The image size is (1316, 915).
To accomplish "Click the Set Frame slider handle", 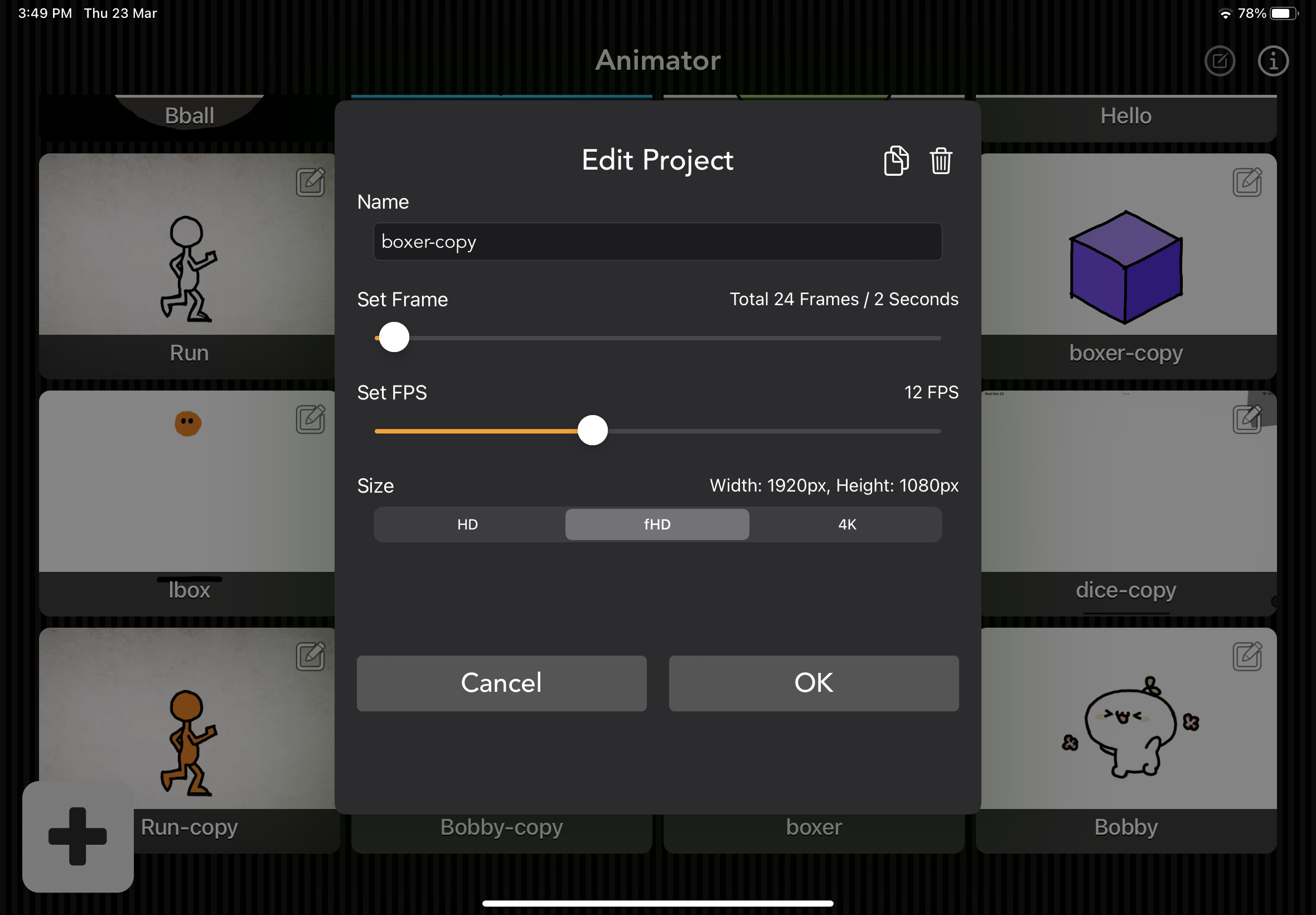I will [x=394, y=337].
